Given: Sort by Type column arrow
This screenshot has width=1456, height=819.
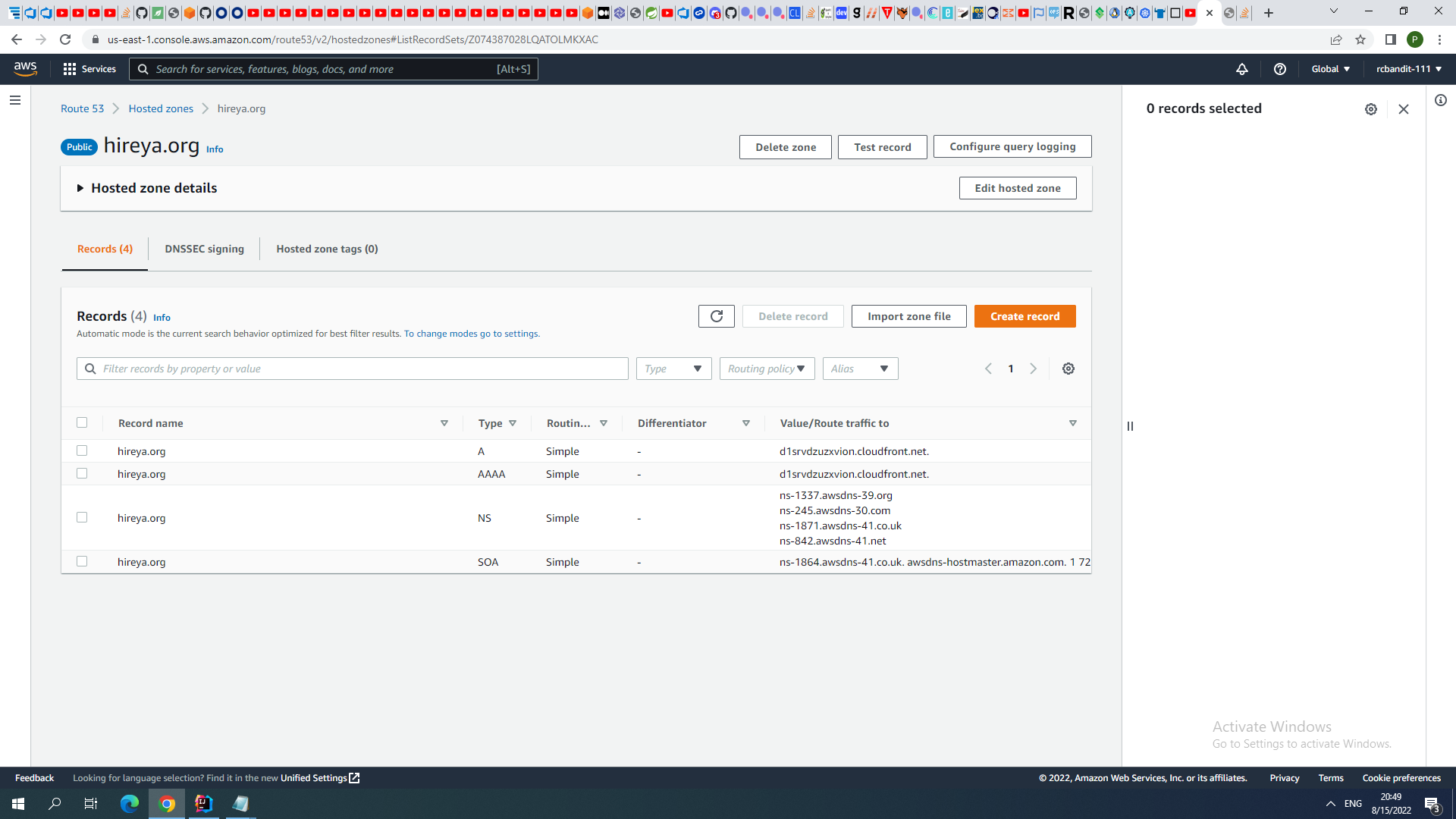Looking at the screenshot, I should pos(513,423).
